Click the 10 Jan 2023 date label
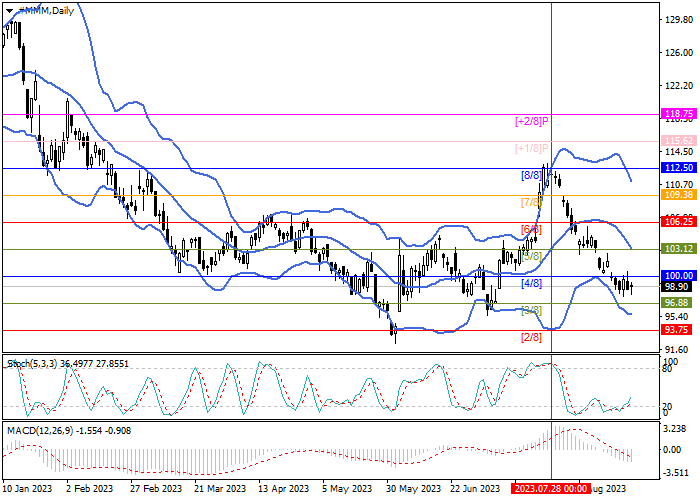Screen dimensions: 700x500 pos(27,488)
